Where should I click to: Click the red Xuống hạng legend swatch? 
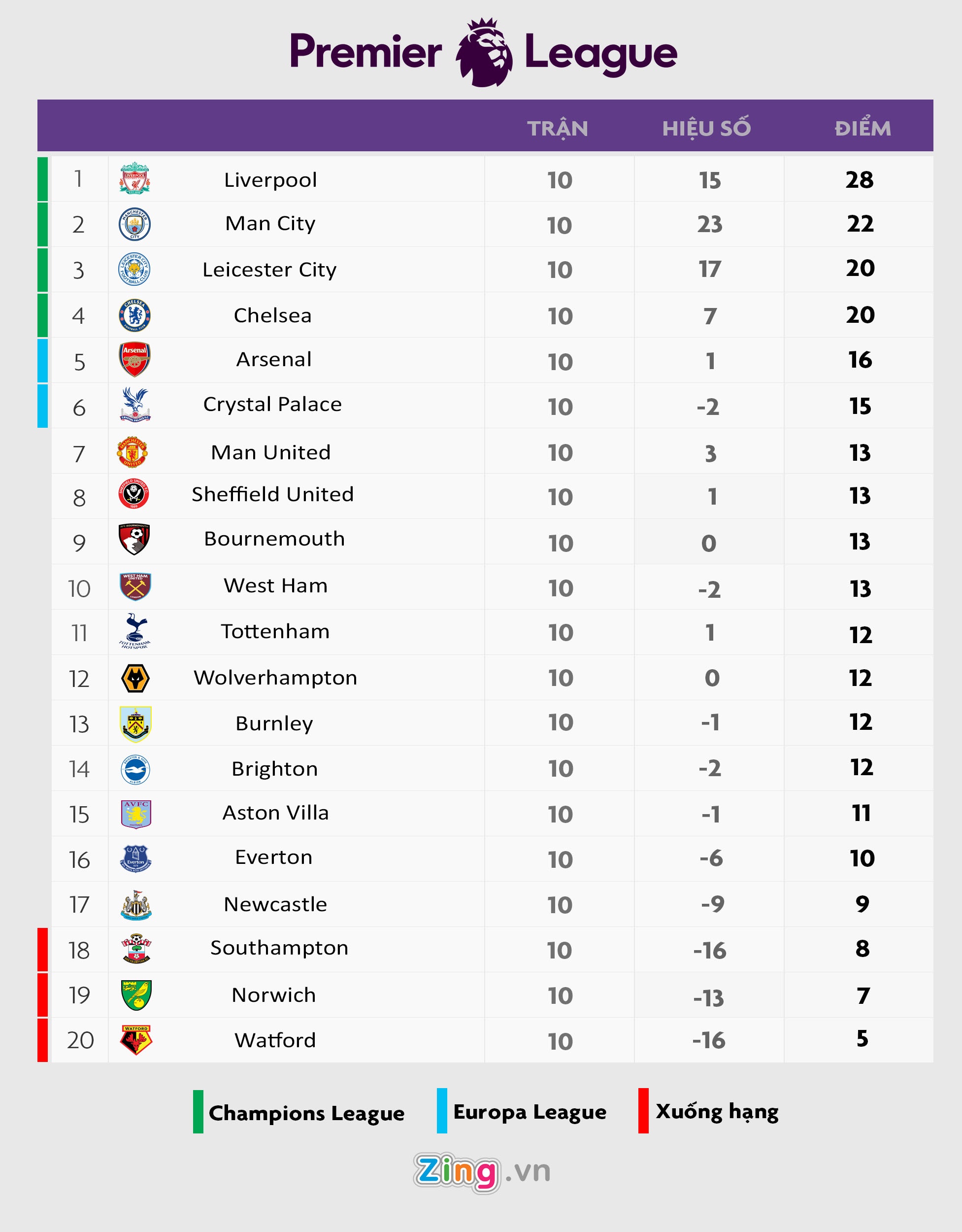643,1111
